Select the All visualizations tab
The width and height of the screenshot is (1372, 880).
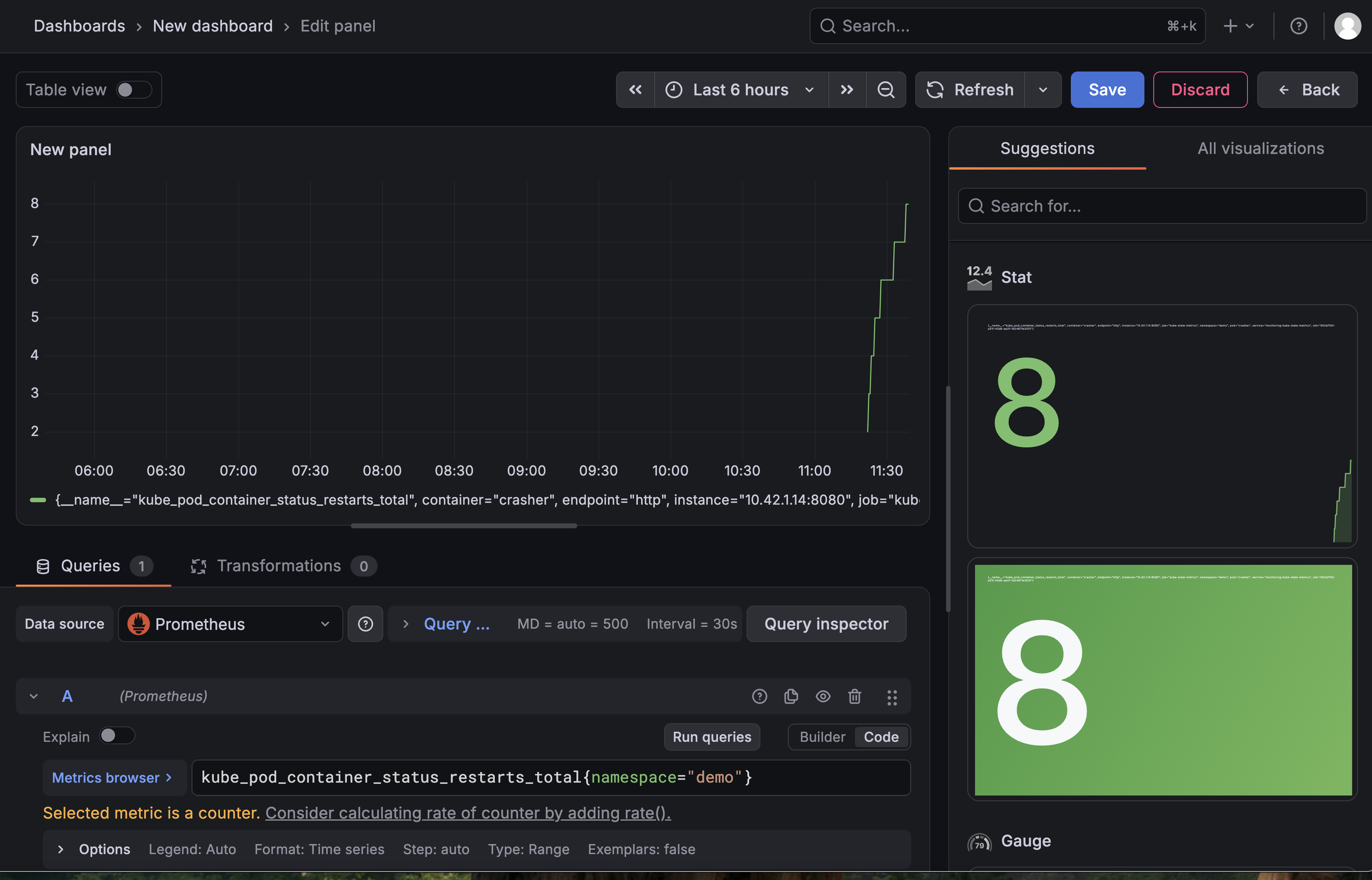click(x=1260, y=149)
